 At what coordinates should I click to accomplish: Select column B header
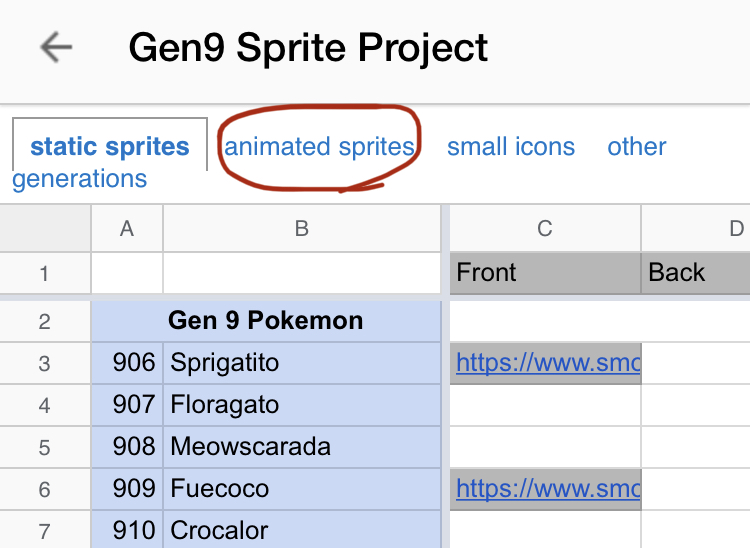(x=302, y=229)
